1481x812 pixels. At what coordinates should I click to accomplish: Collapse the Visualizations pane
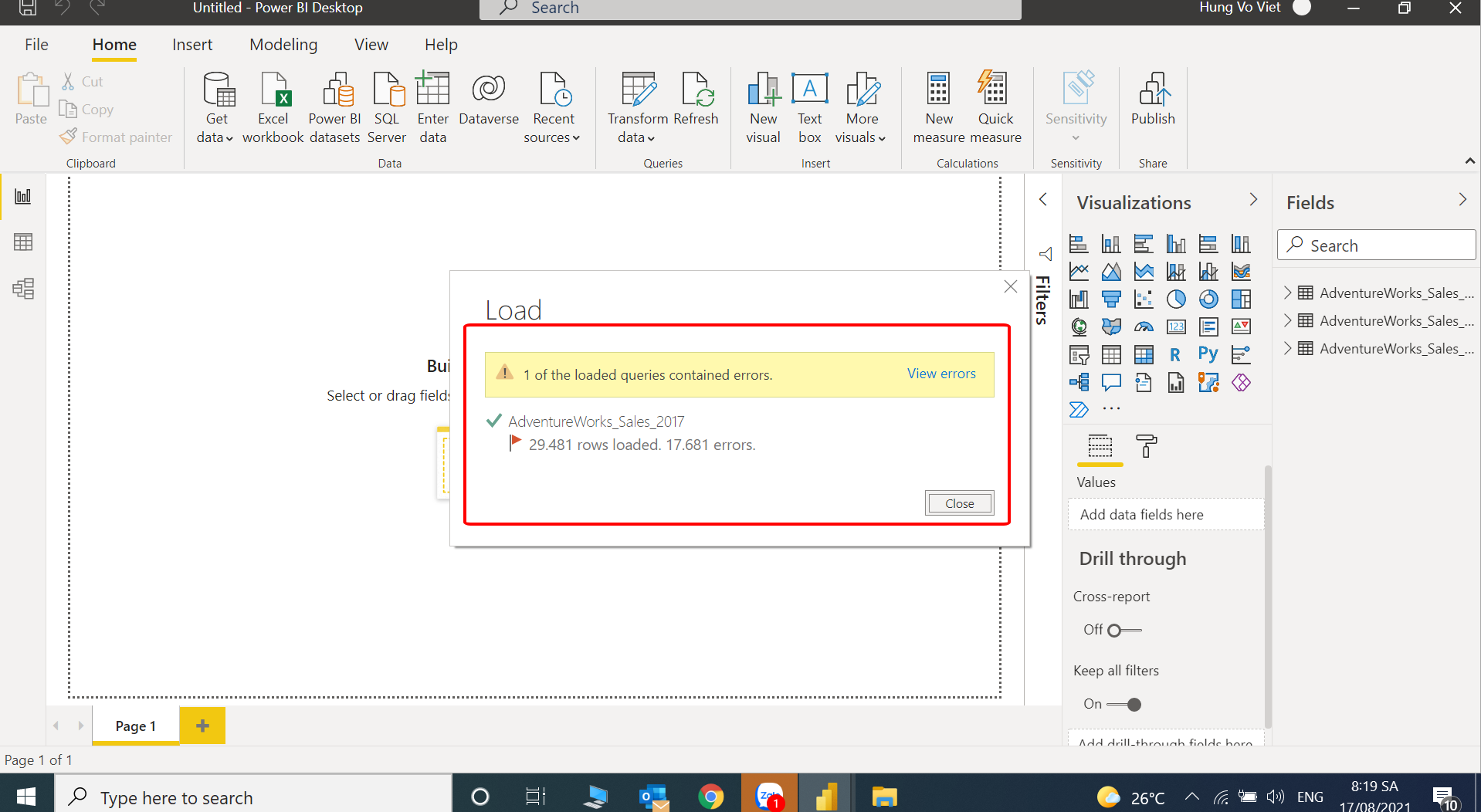(x=1253, y=200)
